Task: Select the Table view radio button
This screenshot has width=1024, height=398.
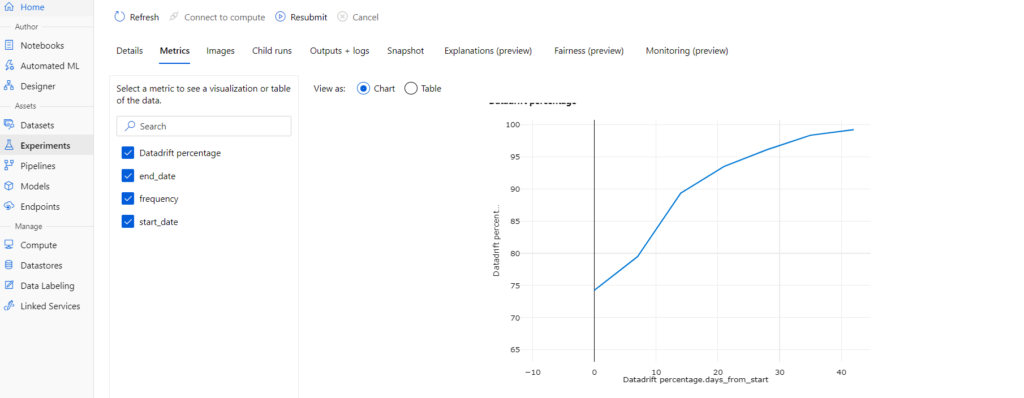Action: [x=411, y=88]
